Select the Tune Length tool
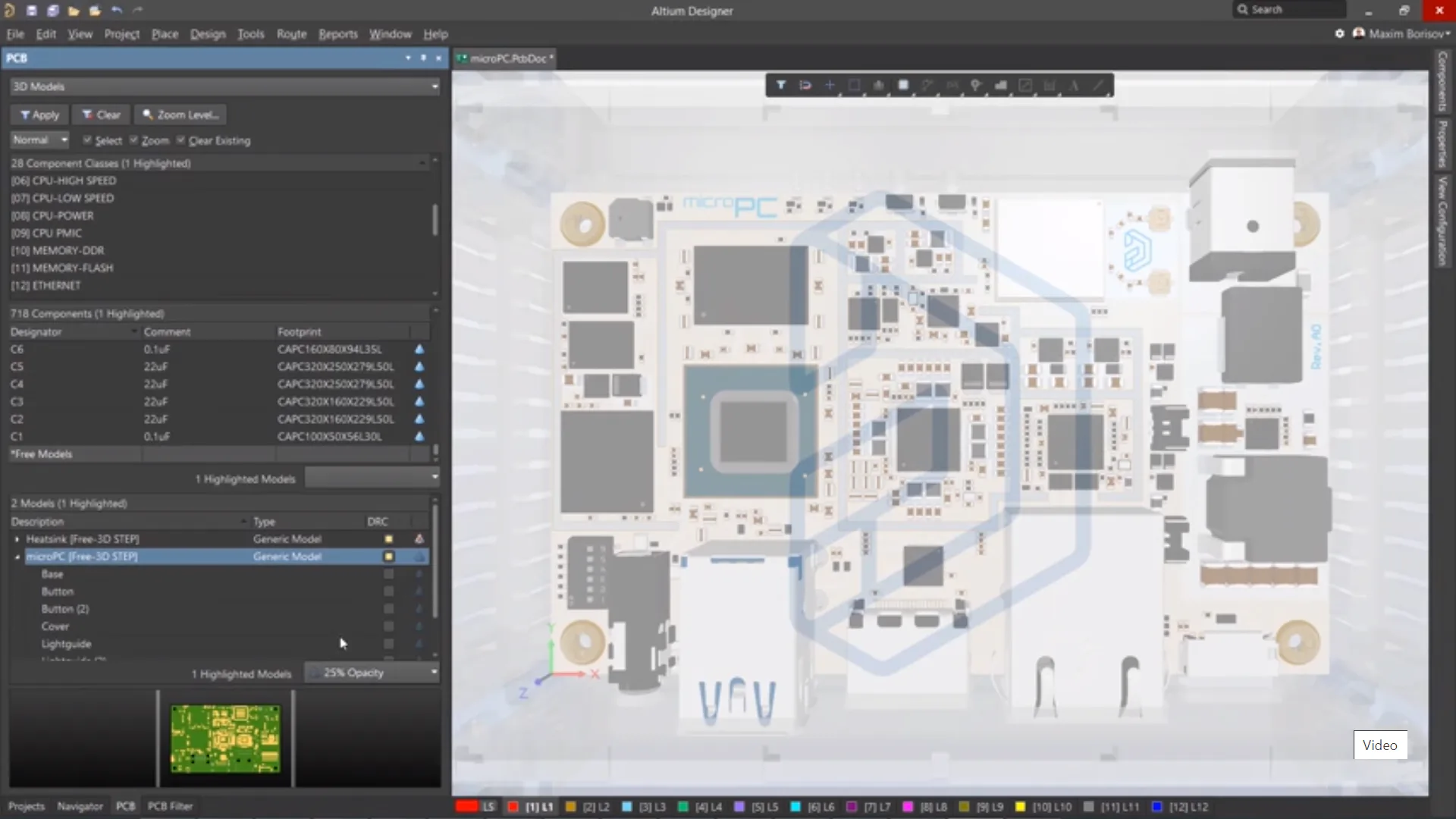The width and height of the screenshot is (1456, 819). point(952,85)
